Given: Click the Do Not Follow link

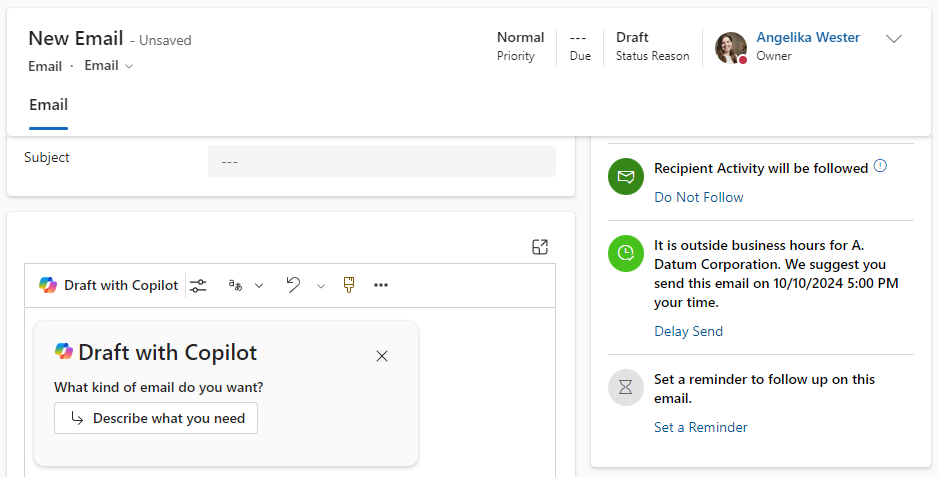Looking at the screenshot, I should point(699,198).
